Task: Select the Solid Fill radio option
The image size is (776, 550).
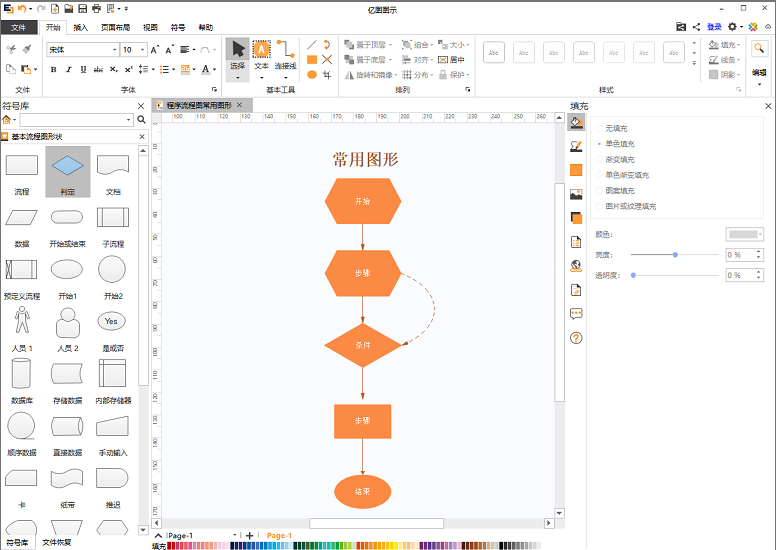Action: 599,144
